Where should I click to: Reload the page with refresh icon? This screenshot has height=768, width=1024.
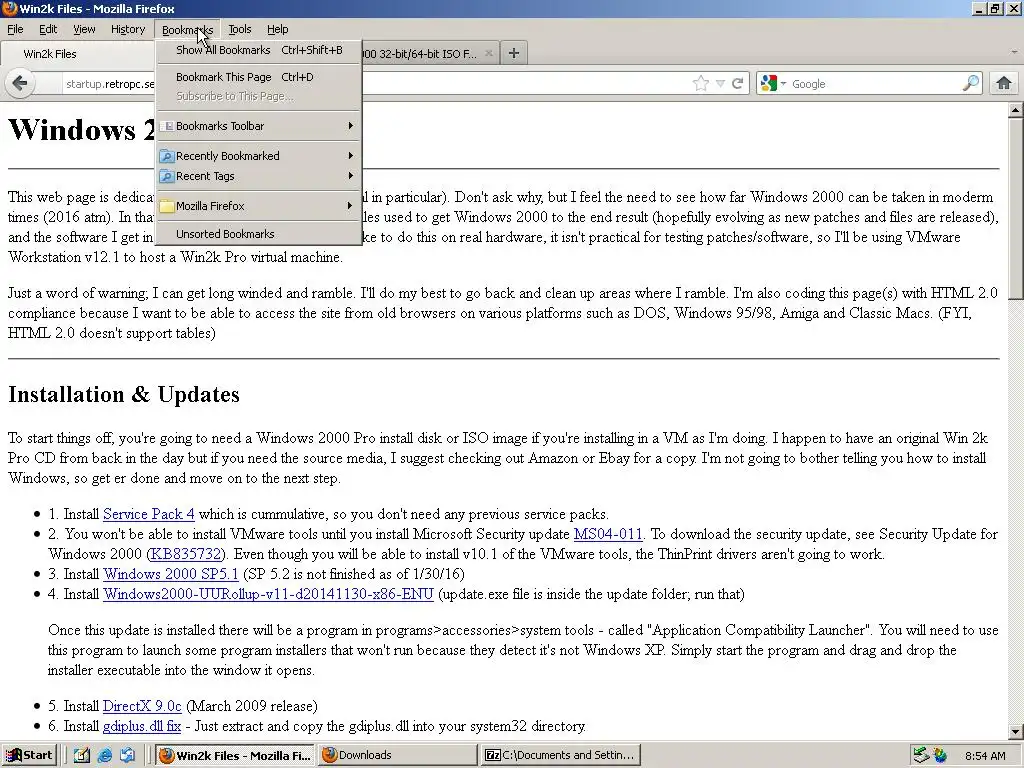(738, 83)
